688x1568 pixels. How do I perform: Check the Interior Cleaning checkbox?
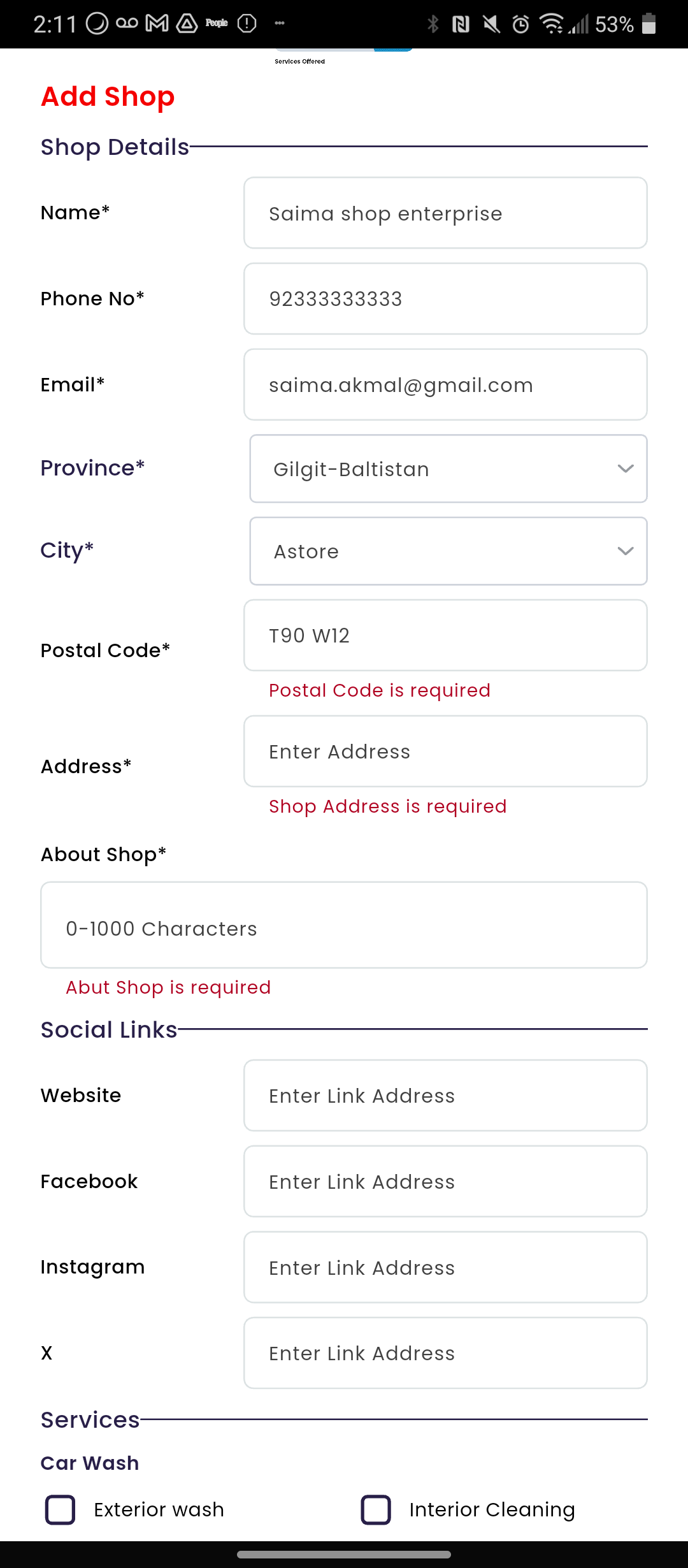coord(376,1510)
